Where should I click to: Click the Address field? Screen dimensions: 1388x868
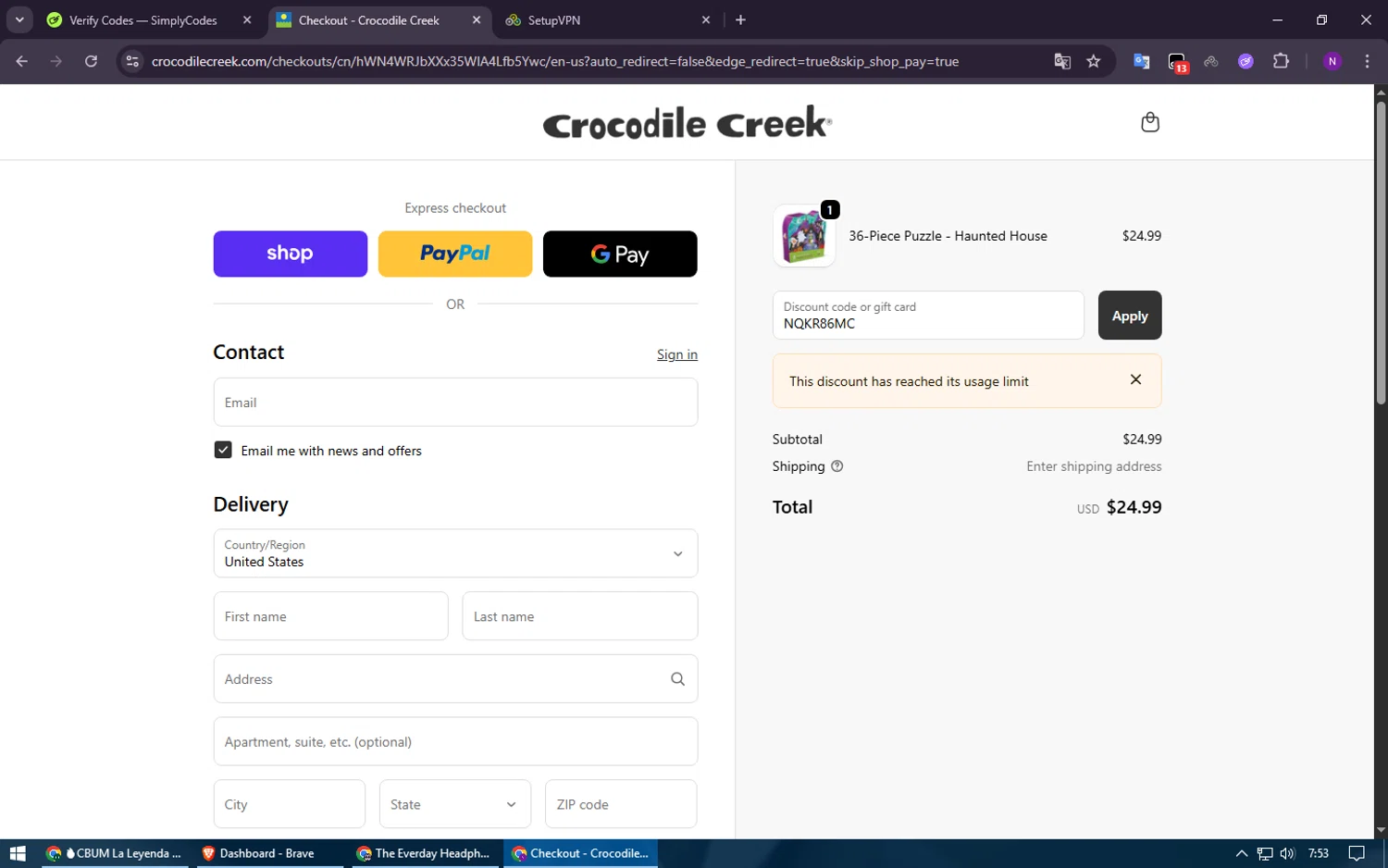pyautogui.click(x=455, y=679)
